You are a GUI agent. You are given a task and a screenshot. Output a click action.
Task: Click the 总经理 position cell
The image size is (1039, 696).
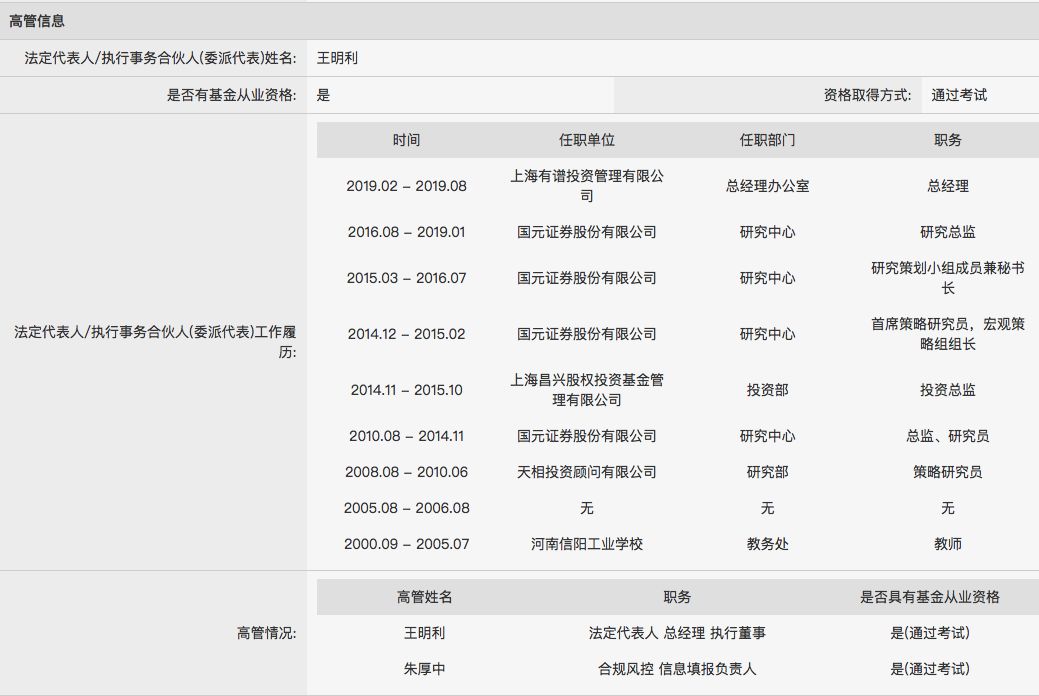tap(948, 186)
